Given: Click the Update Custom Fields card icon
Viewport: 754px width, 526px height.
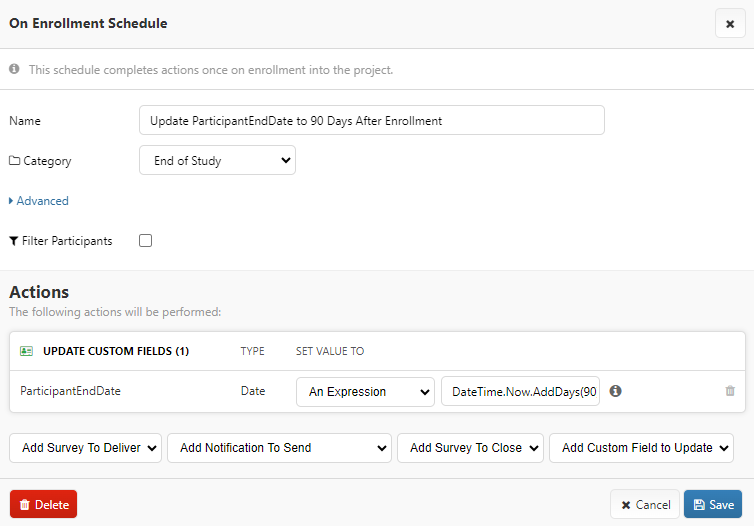Looking at the screenshot, I should 26,351.
